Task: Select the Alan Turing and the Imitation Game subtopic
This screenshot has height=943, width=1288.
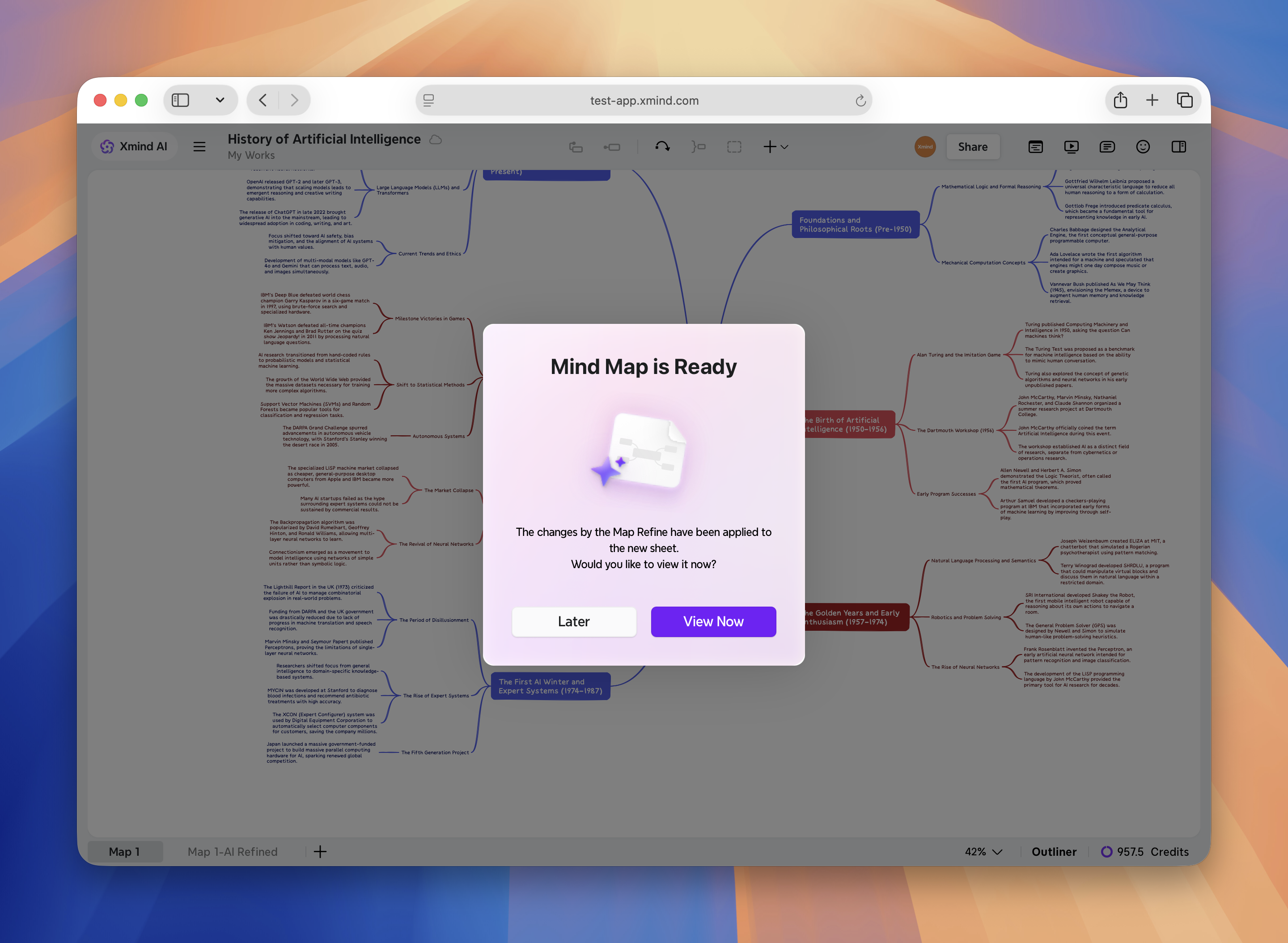Action: click(958, 355)
